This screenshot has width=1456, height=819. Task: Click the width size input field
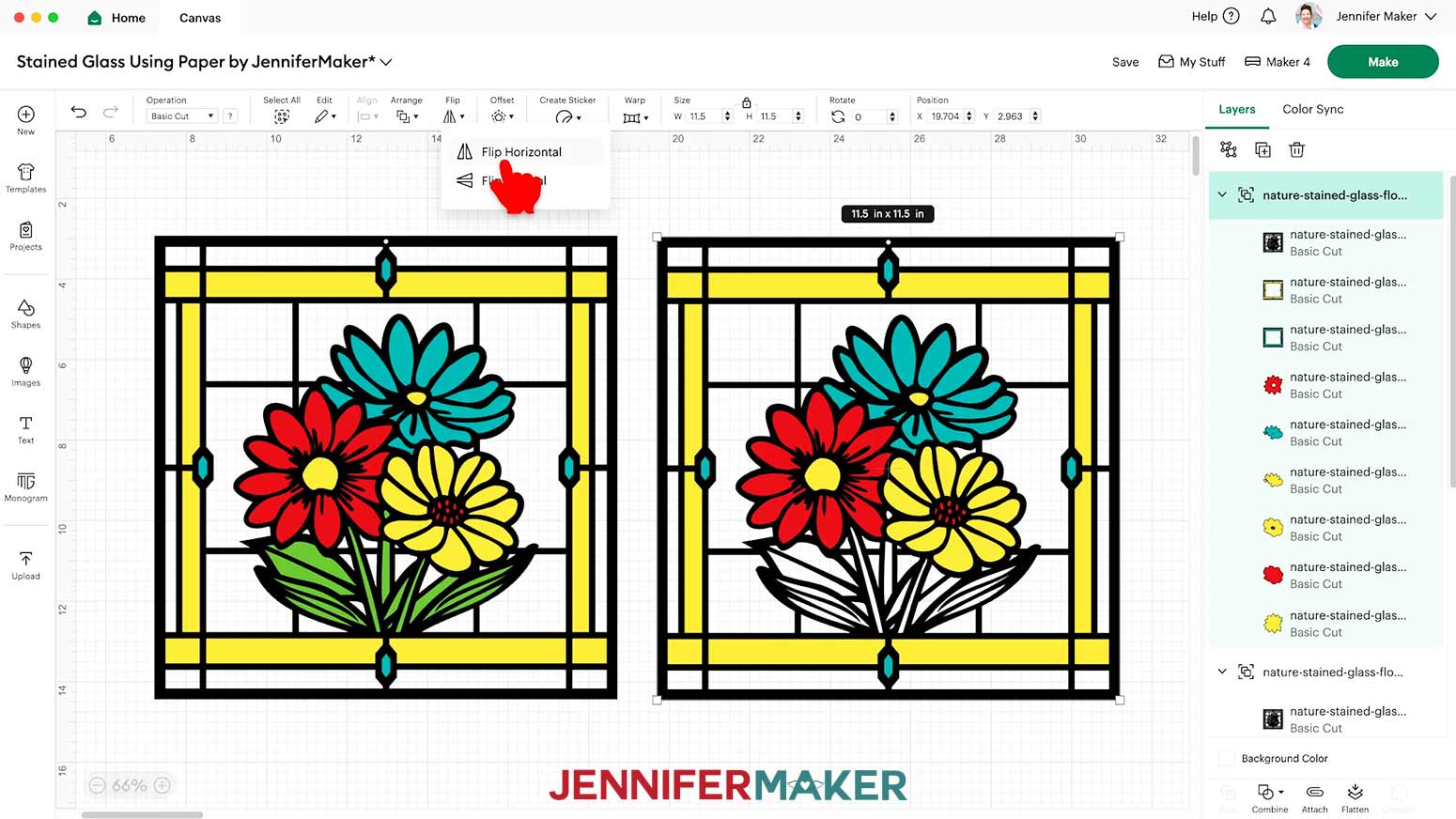tap(704, 116)
